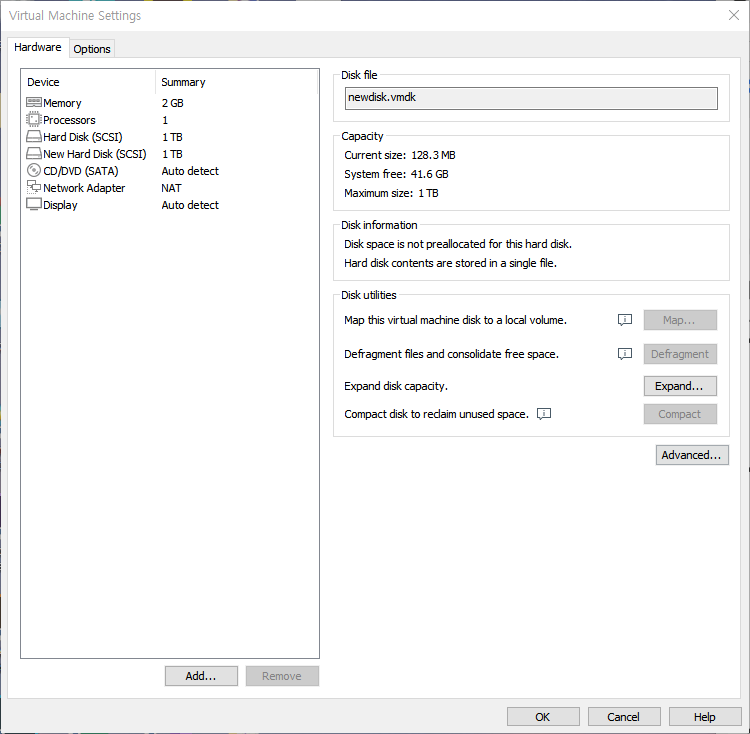Screen dimensions: 750x734
Task: Click the Hard Disk (SCSI) drive icon
Action: 33,137
